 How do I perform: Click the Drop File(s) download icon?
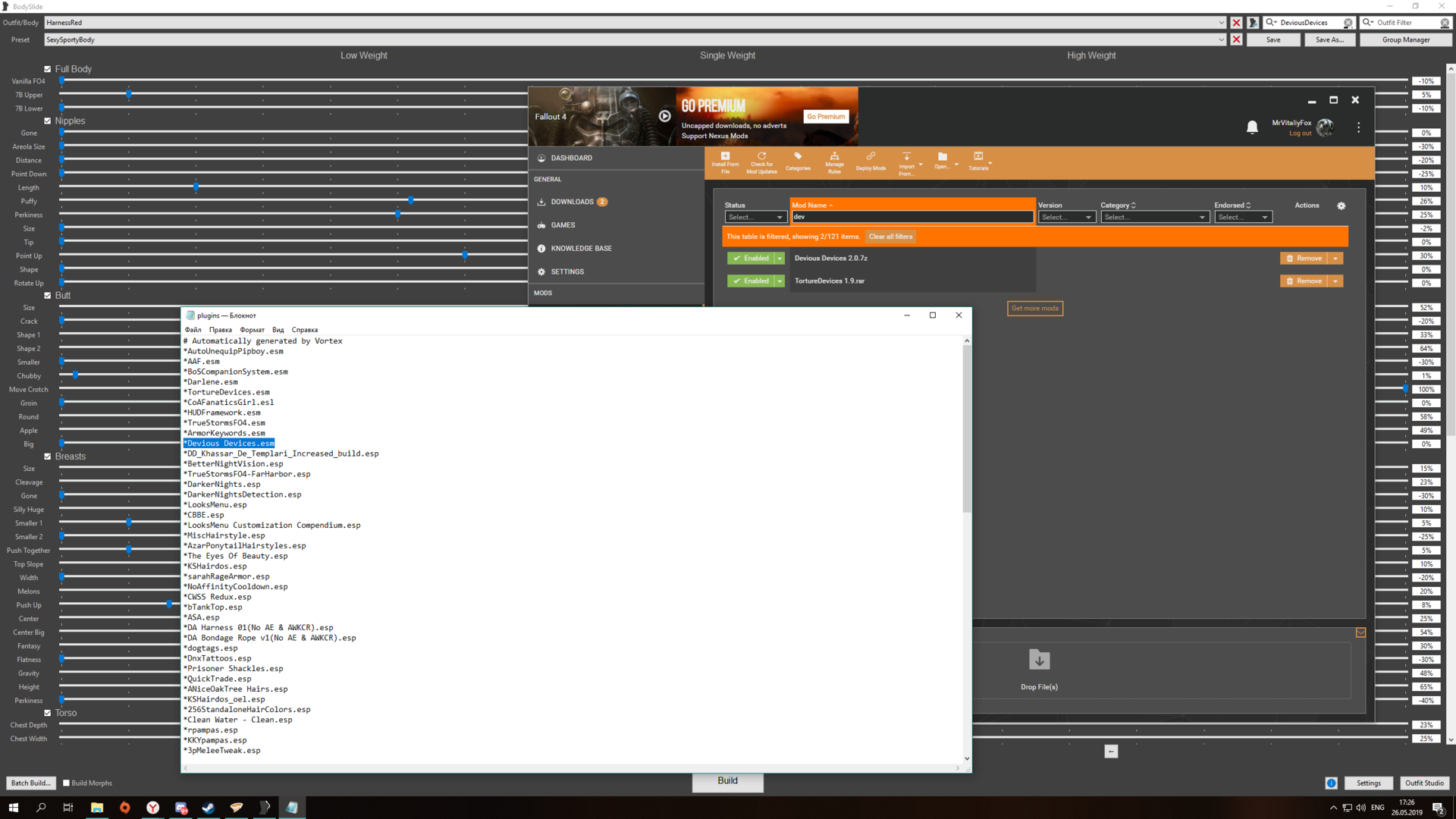[x=1039, y=660]
